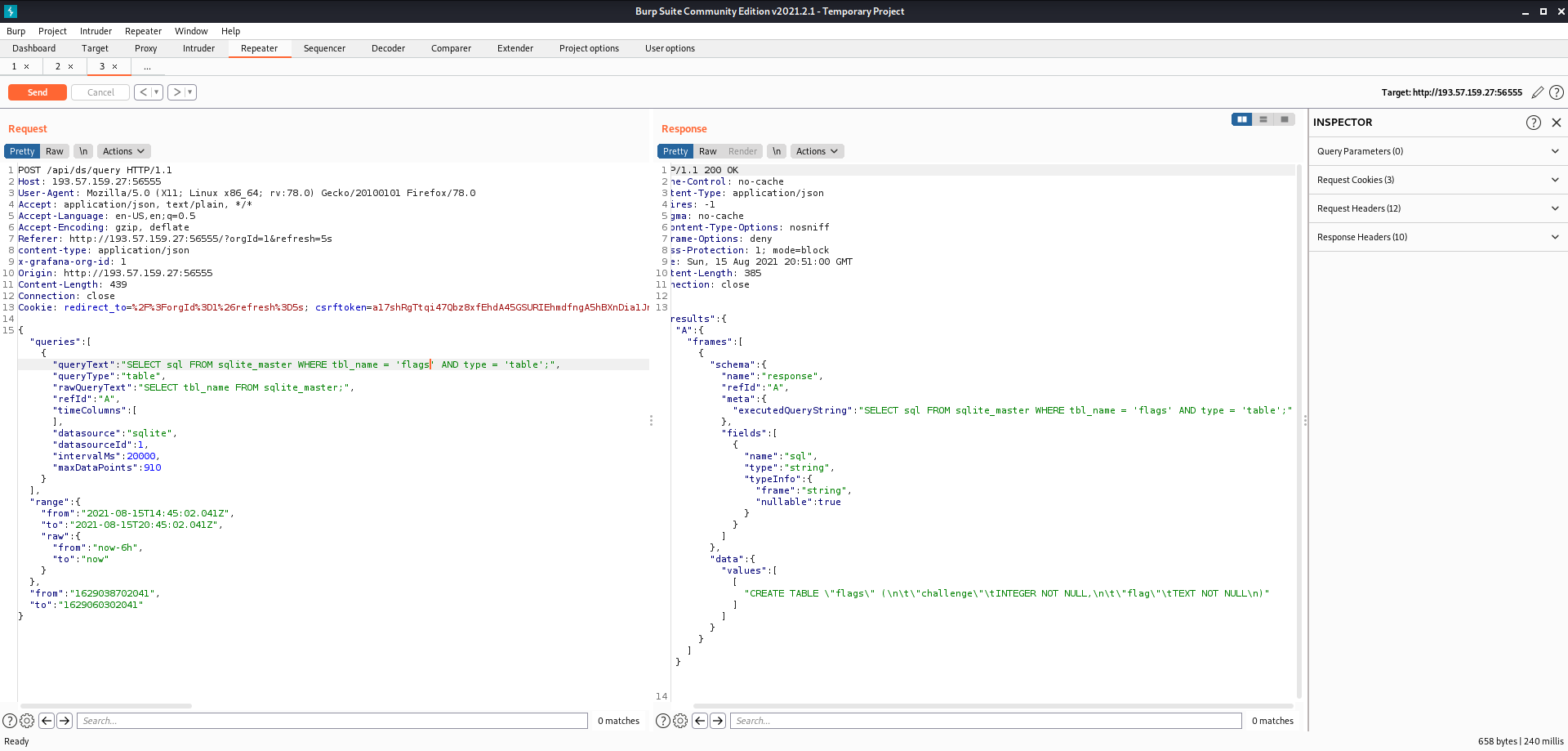Toggle response Render view

743,151
